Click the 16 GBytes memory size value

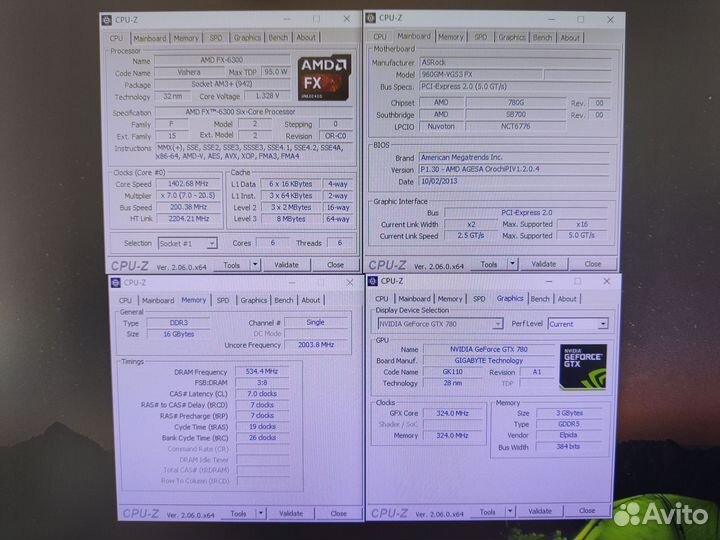pos(179,334)
